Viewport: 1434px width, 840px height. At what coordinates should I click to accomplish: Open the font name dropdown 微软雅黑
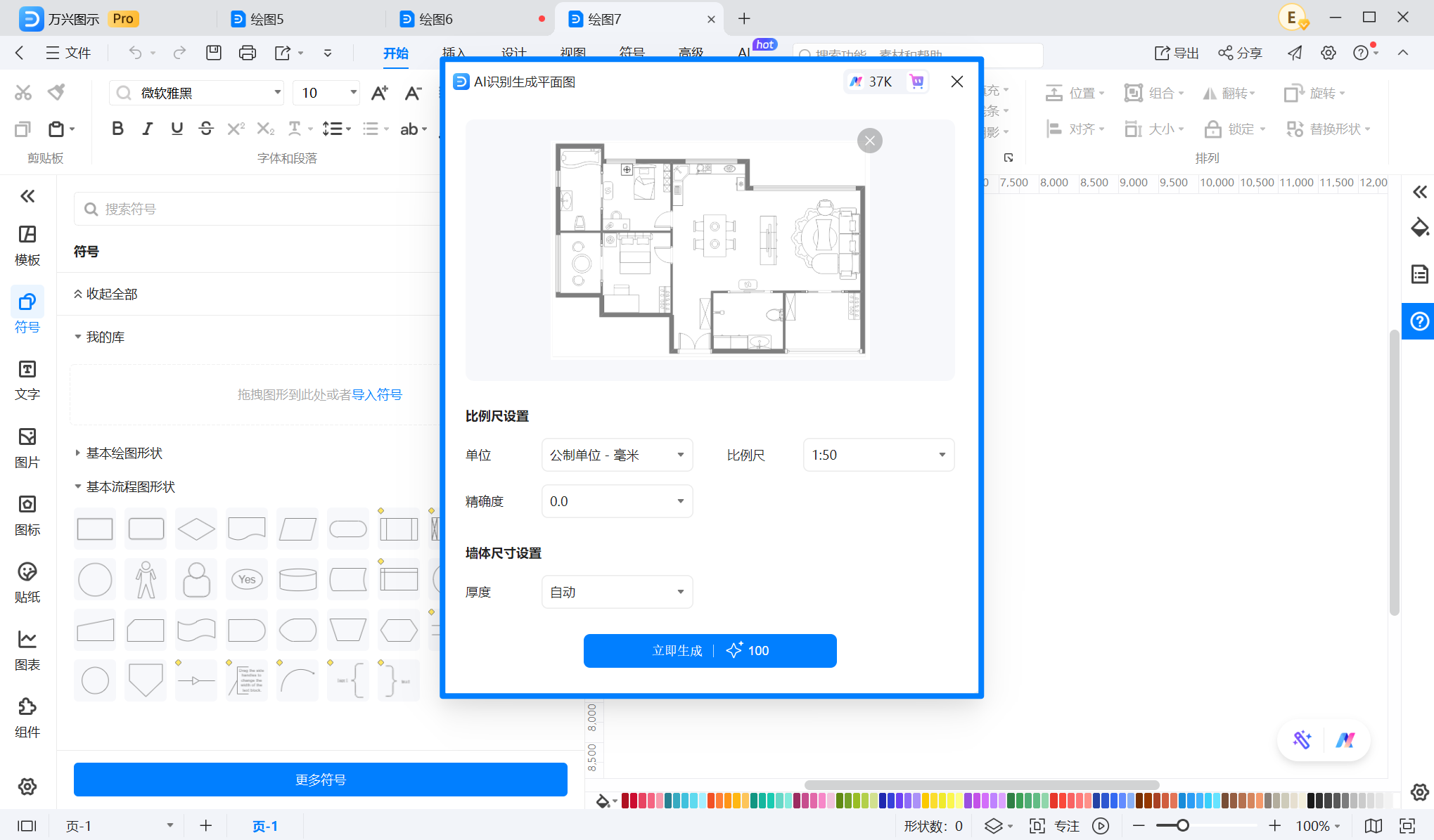coord(198,93)
